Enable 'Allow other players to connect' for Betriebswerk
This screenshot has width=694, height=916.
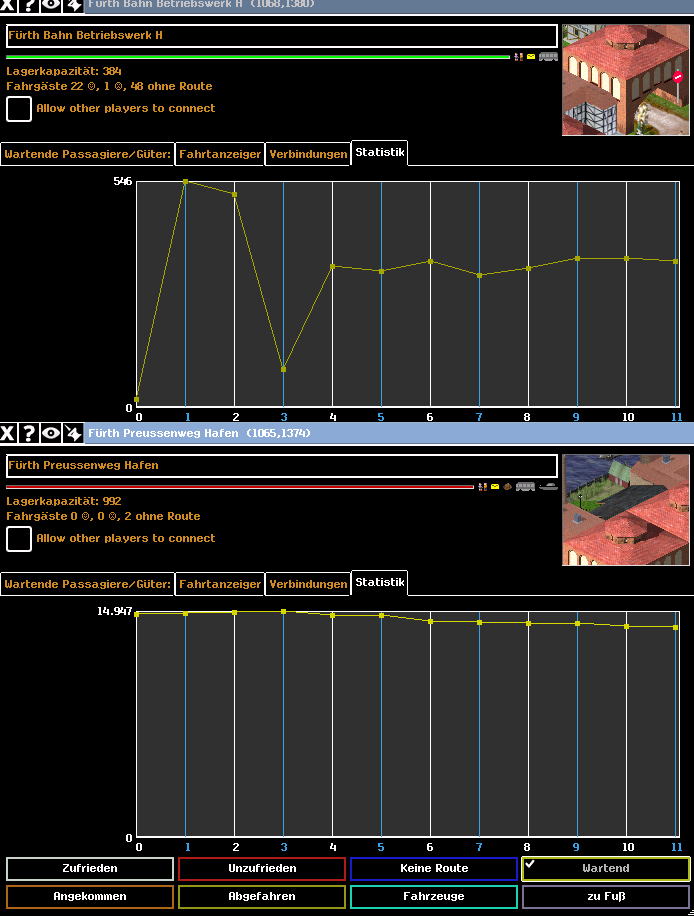point(19,109)
